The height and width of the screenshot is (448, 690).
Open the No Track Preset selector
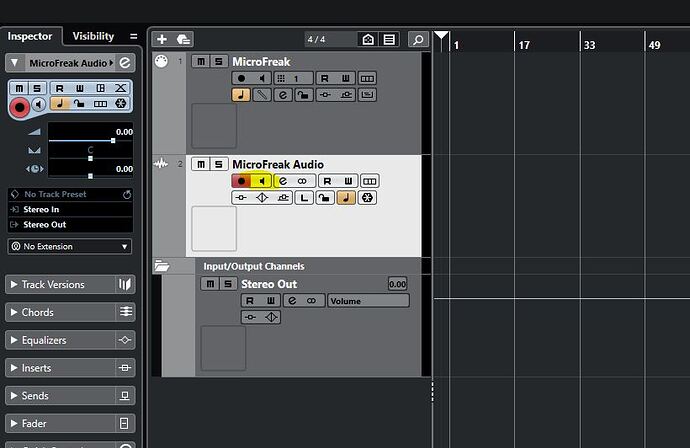point(70,194)
